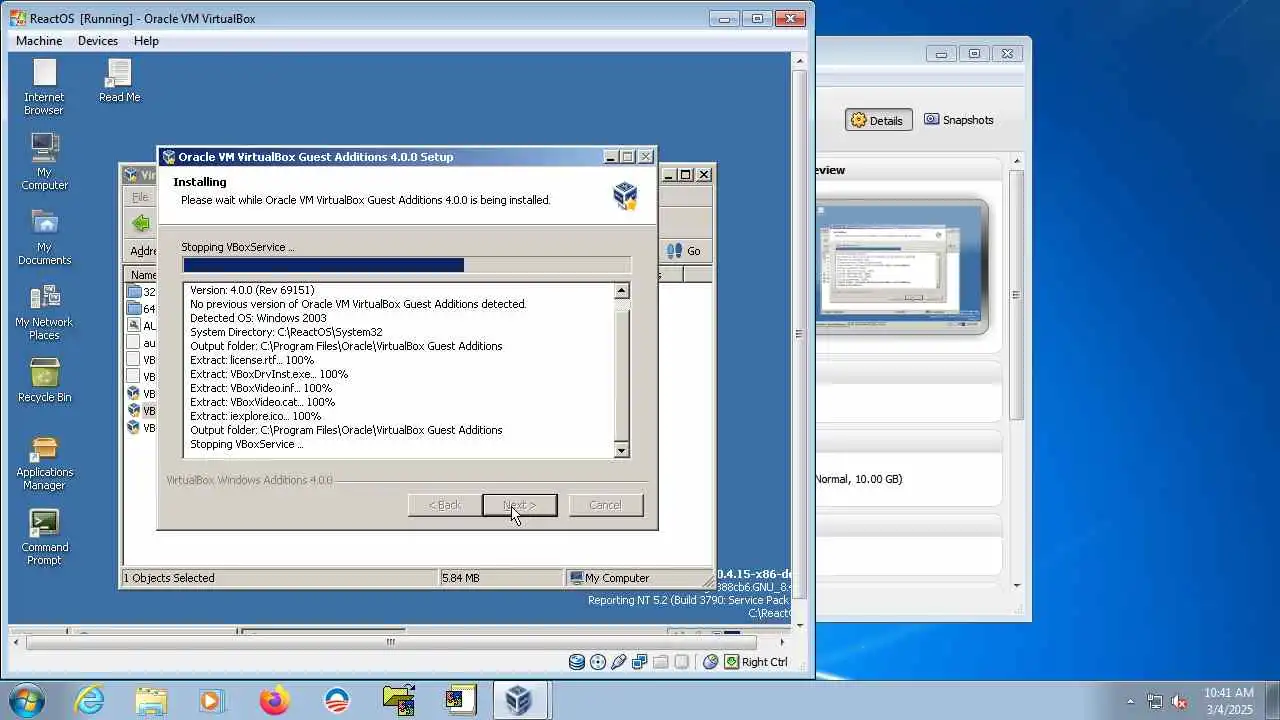The image size is (1280, 720).
Task: Open the File menu in explorer window
Action: pos(140,197)
